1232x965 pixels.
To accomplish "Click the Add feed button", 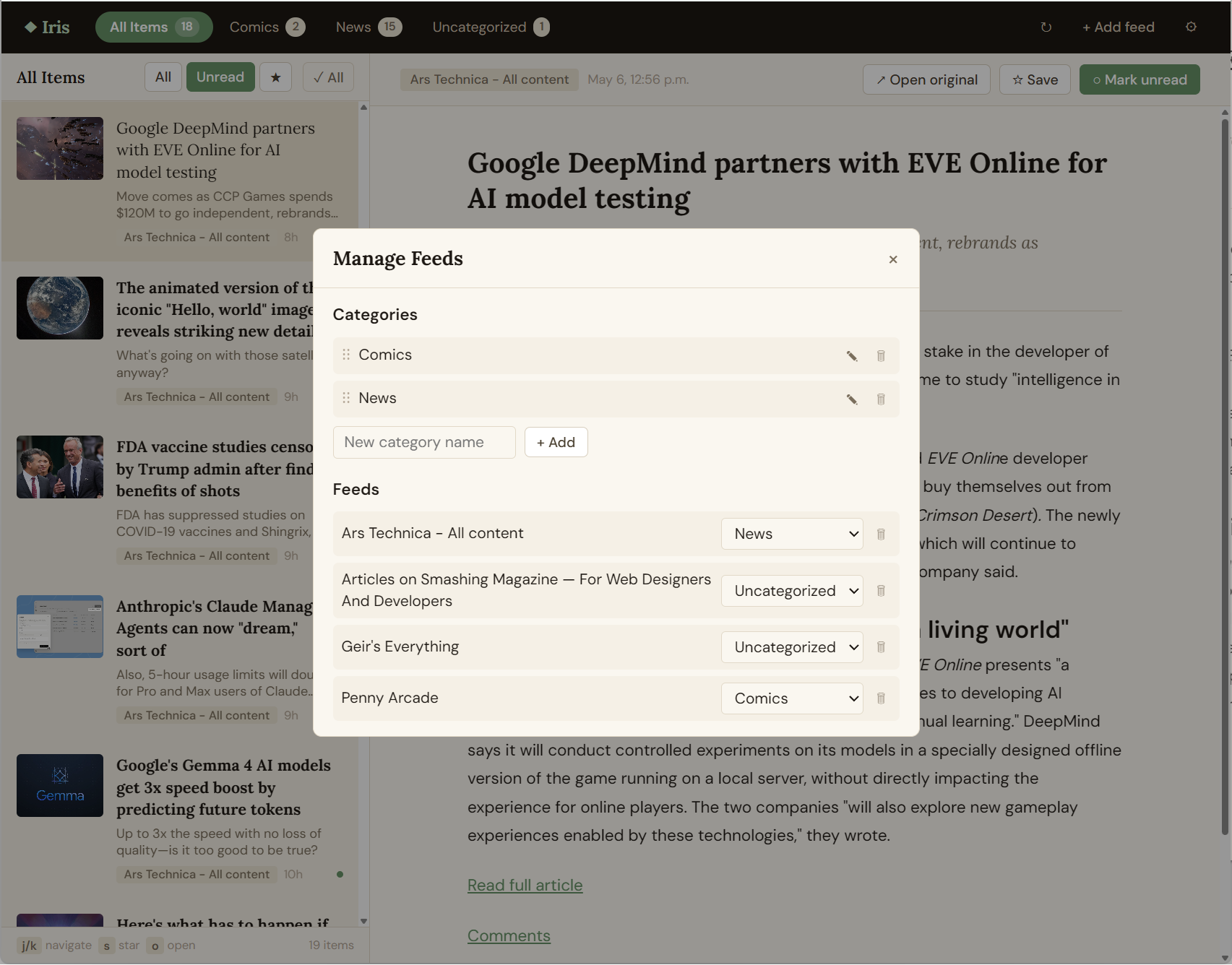I will coord(1118,27).
